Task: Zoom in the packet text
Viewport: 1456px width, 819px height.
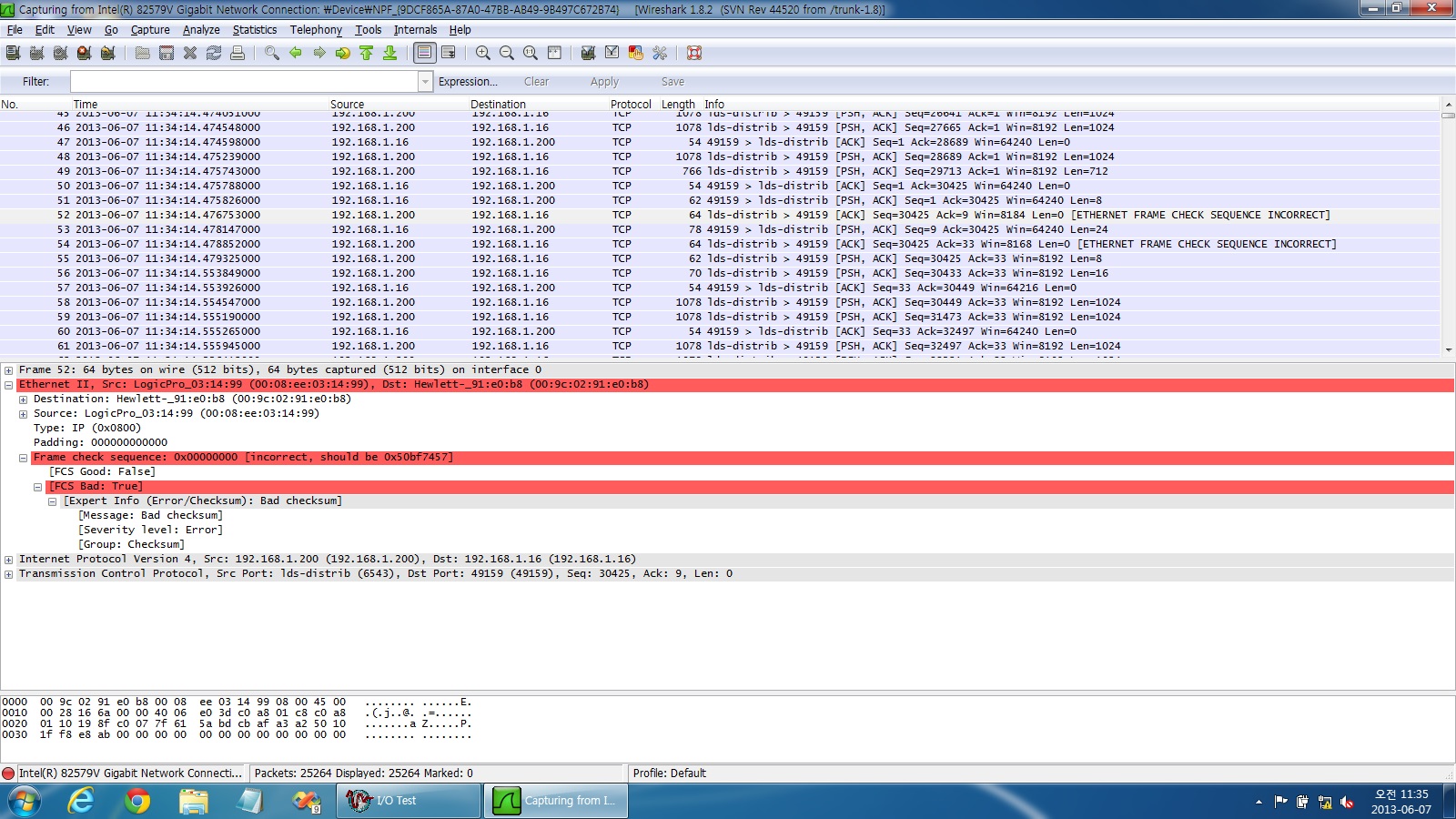Action: pyautogui.click(x=483, y=53)
